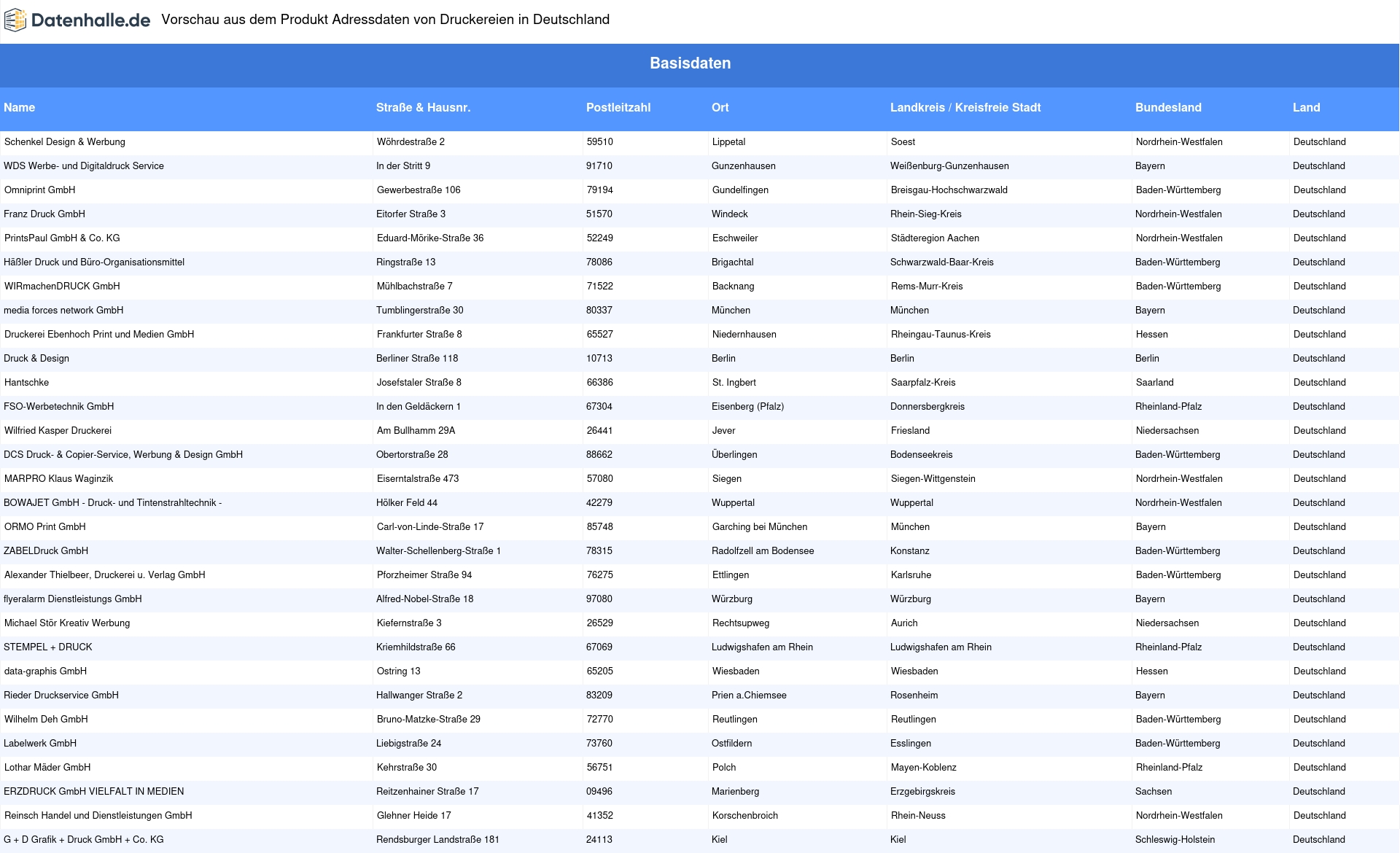
Task: Click Druckerei Ebenhoch Print und Medien GmbH
Action: 99,335
